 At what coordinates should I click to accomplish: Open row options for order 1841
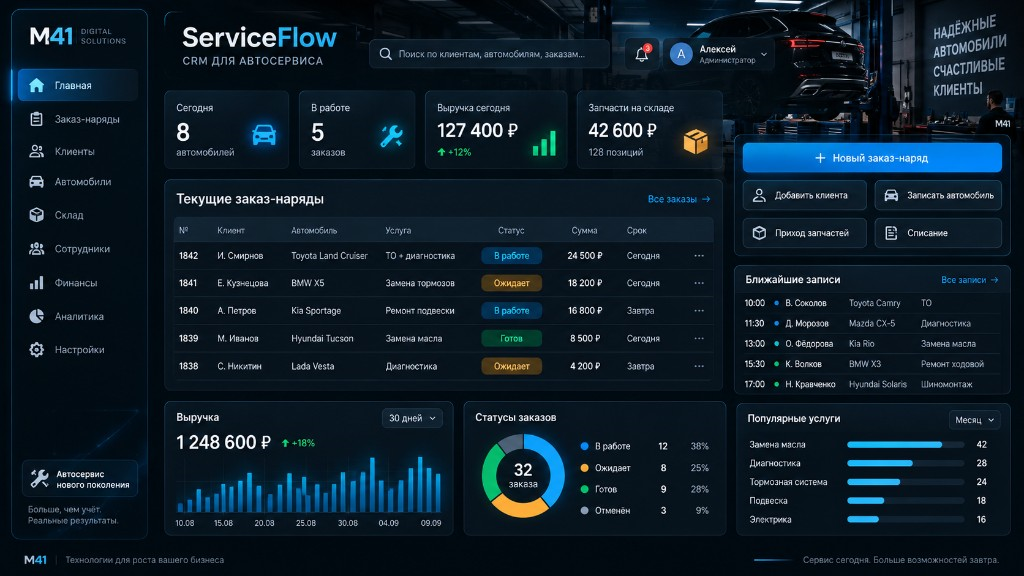click(699, 283)
